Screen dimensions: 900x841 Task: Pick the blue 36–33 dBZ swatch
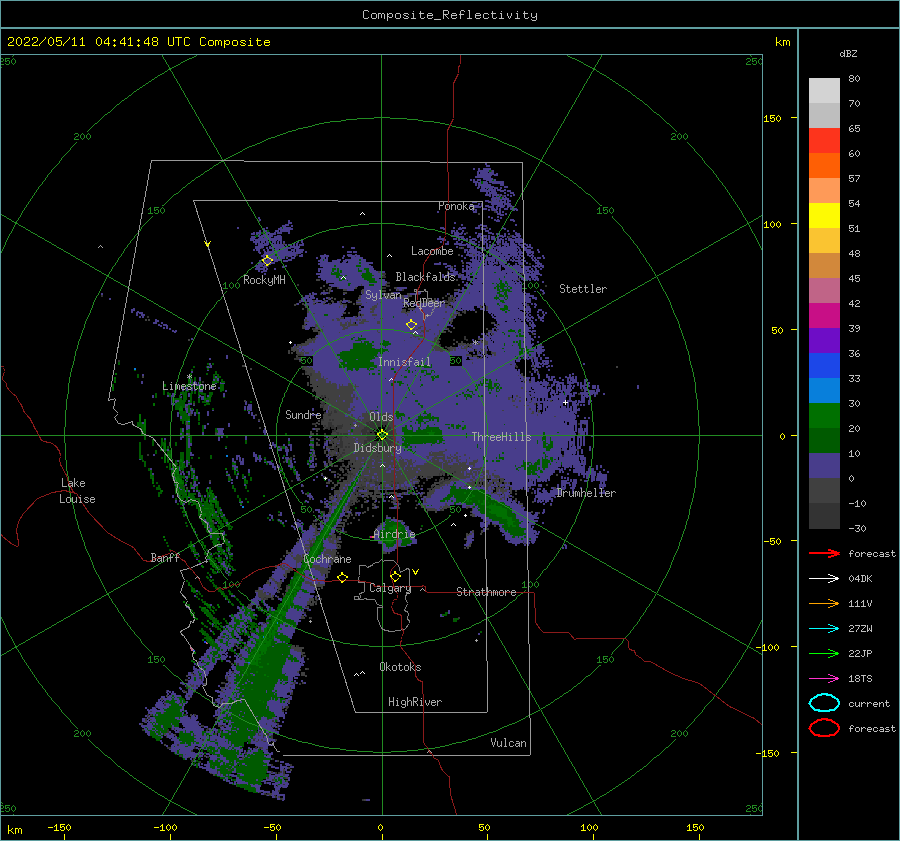(x=824, y=365)
